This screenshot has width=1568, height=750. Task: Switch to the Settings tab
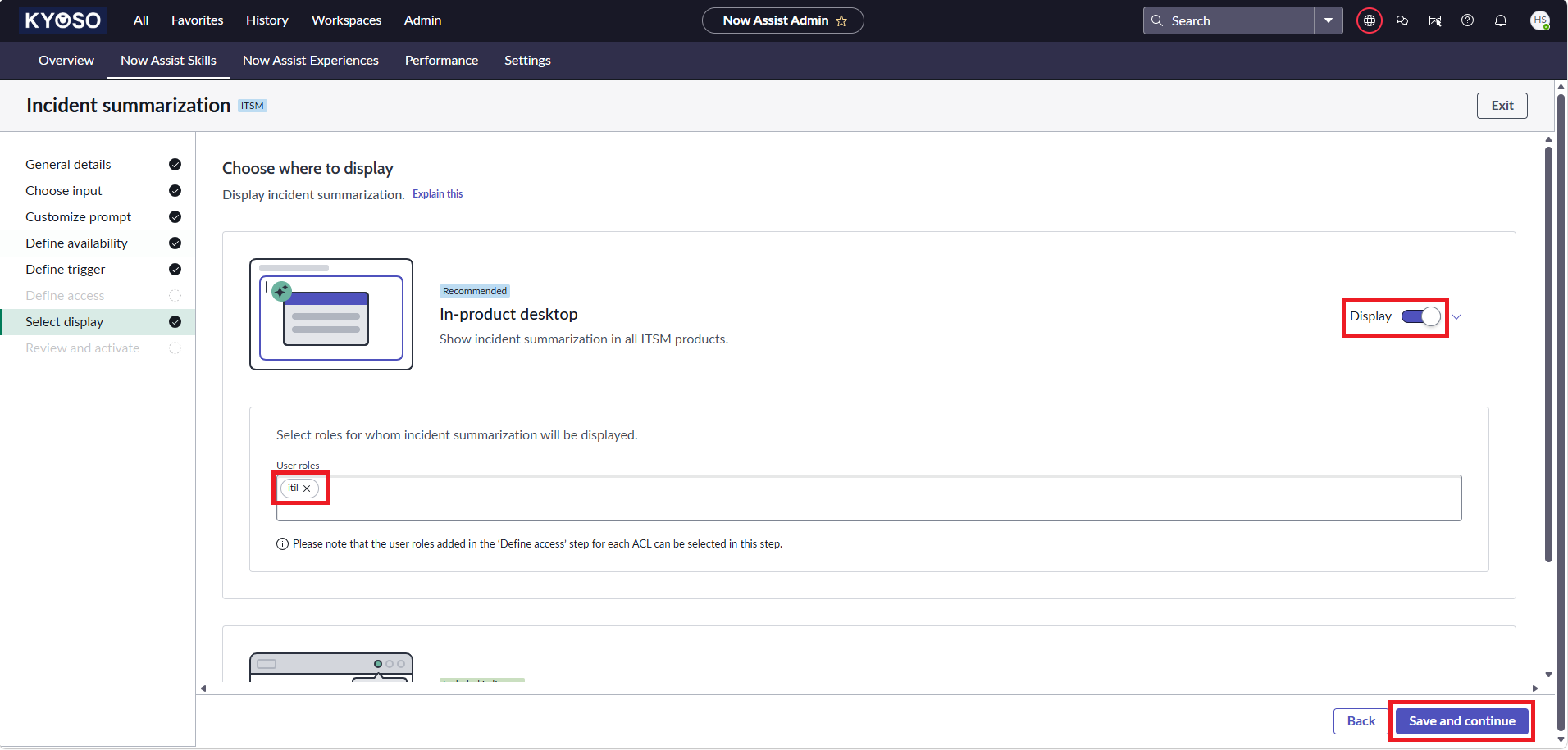[x=527, y=61]
